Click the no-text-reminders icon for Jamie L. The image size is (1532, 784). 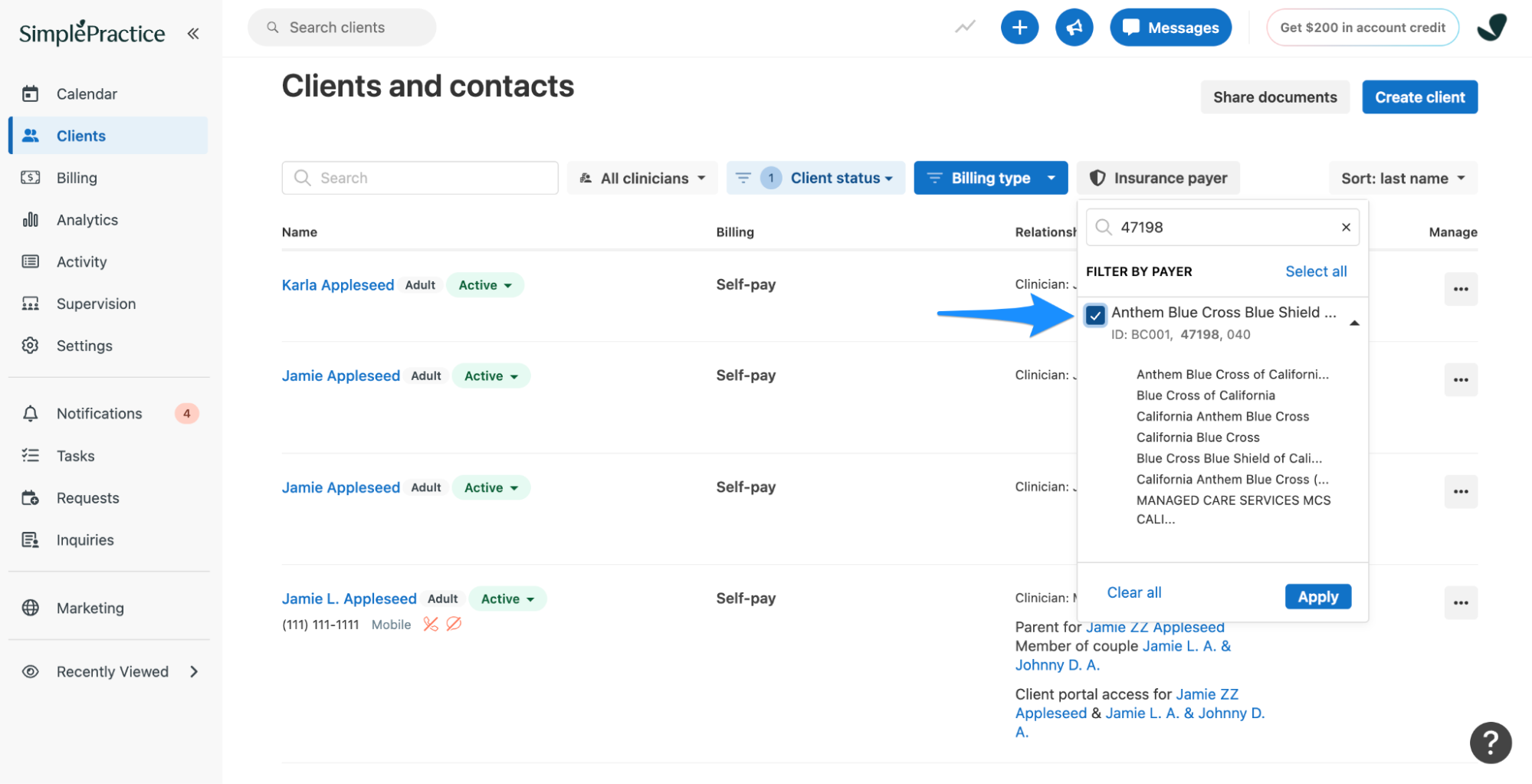431,624
